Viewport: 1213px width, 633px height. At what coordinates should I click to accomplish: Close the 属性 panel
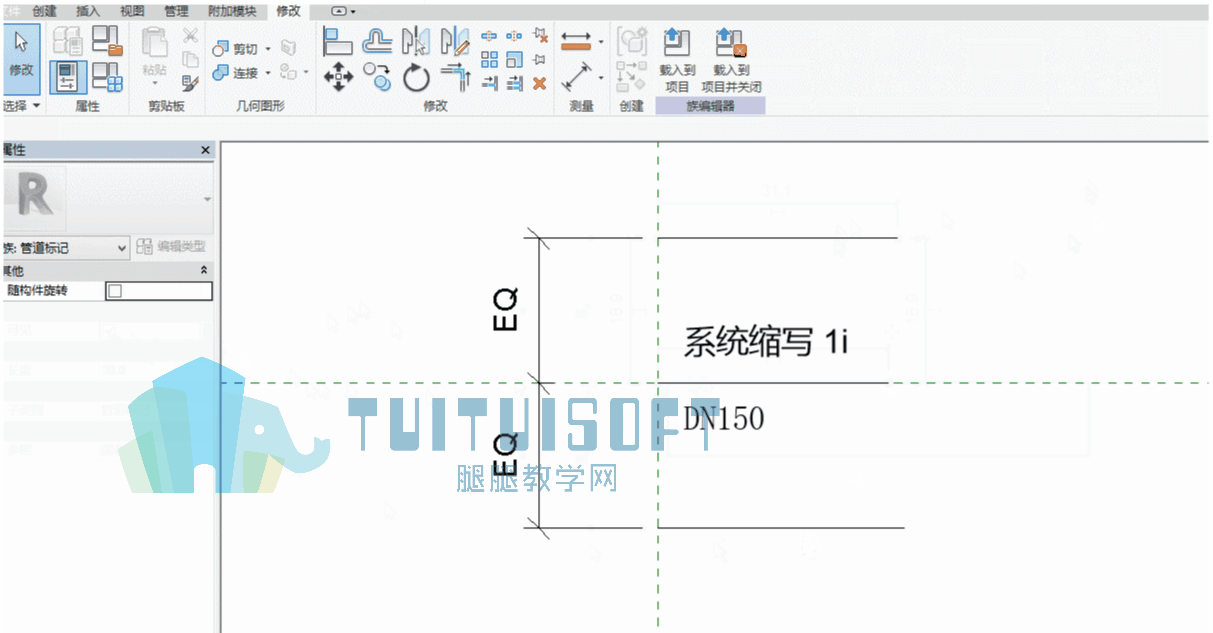click(x=206, y=150)
